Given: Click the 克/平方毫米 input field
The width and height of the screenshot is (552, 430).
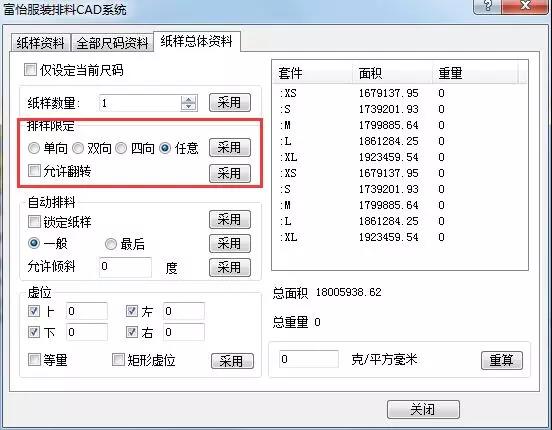Looking at the screenshot, I should point(309,359).
